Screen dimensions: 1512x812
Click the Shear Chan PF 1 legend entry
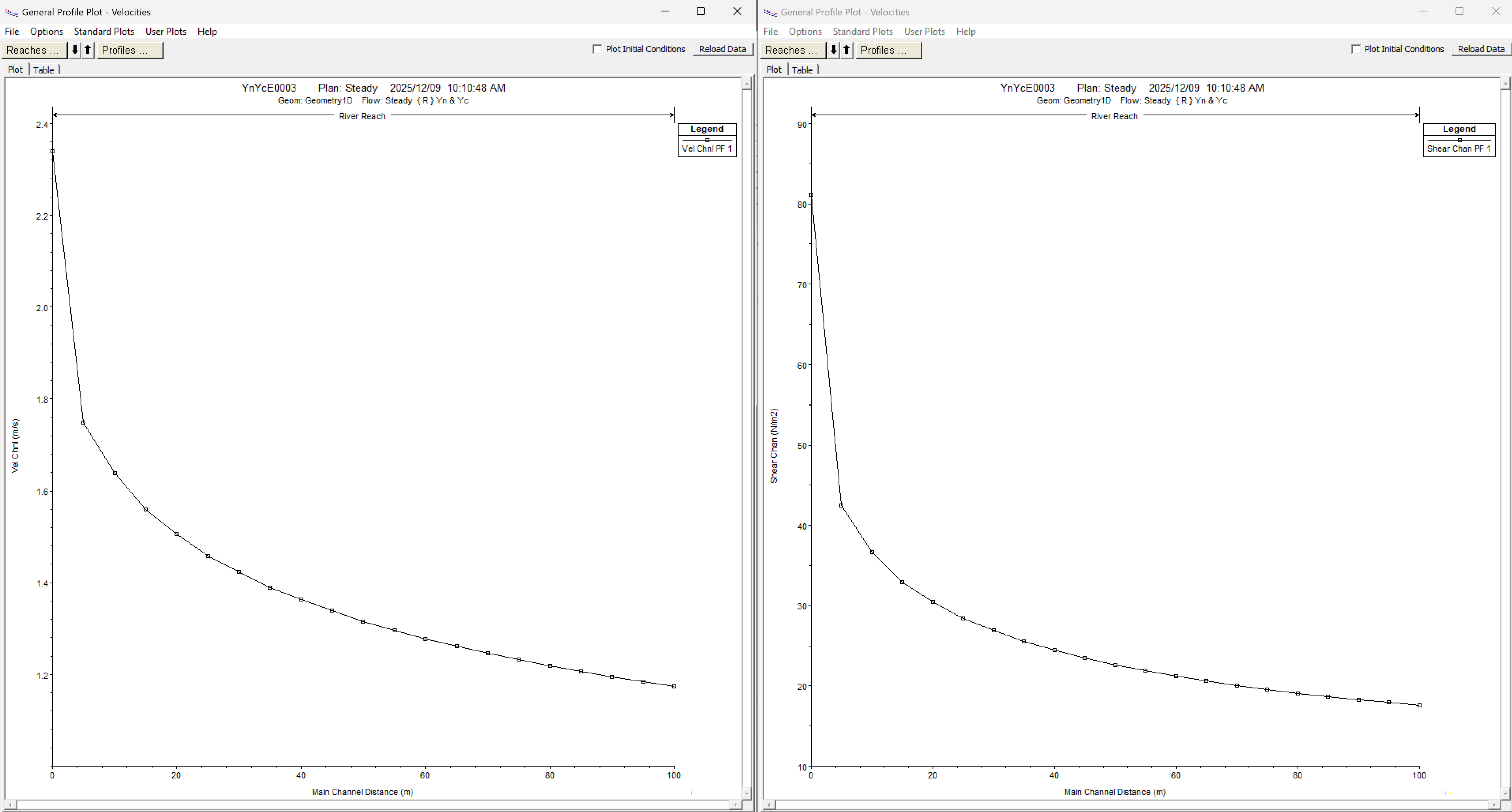pyautogui.click(x=1459, y=148)
